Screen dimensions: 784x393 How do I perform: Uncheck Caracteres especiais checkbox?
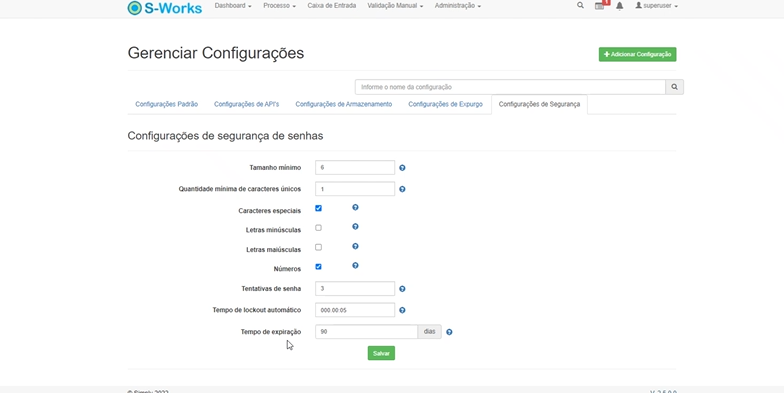coord(318,208)
